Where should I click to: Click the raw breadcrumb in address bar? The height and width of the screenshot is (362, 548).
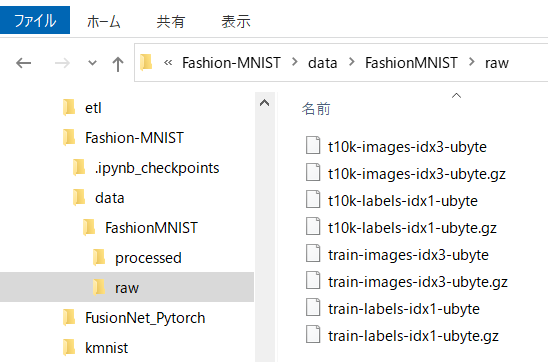click(x=497, y=63)
